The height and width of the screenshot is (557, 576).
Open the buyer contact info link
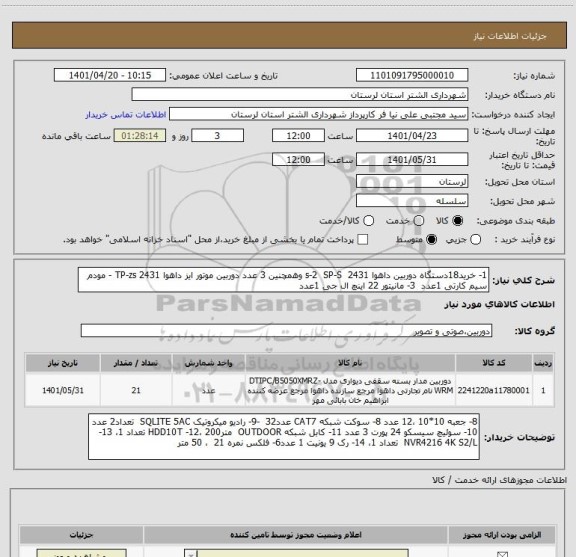pyautogui.click(x=126, y=115)
